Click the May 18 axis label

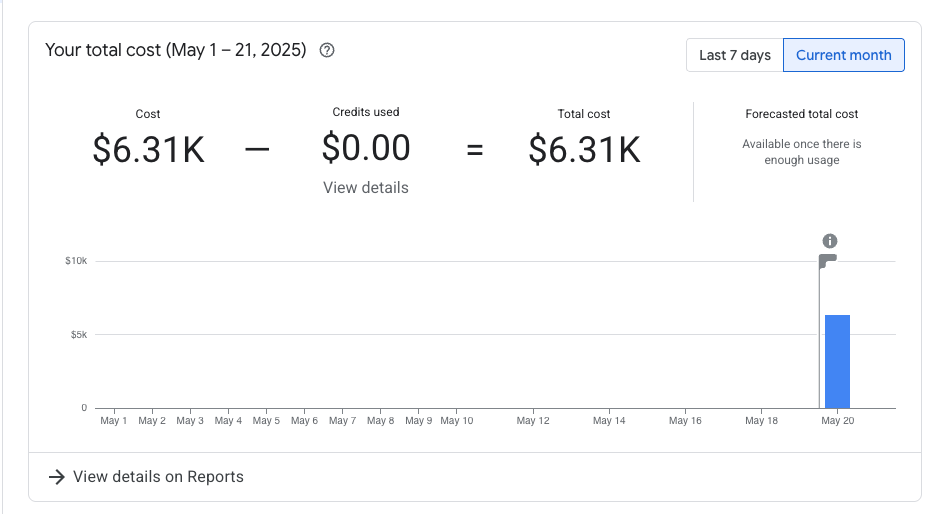[x=761, y=421]
